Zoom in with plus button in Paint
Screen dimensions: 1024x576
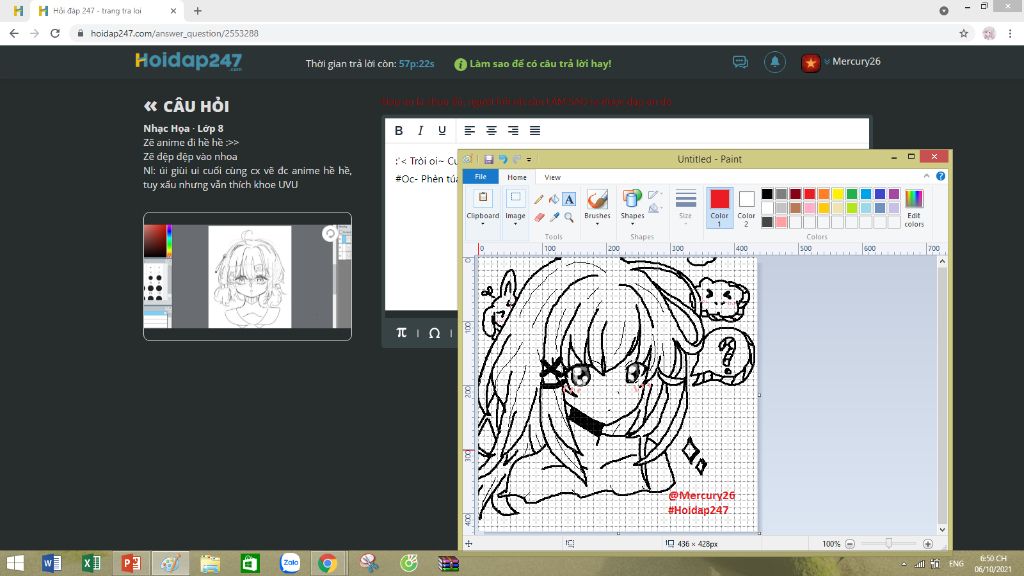[927, 543]
